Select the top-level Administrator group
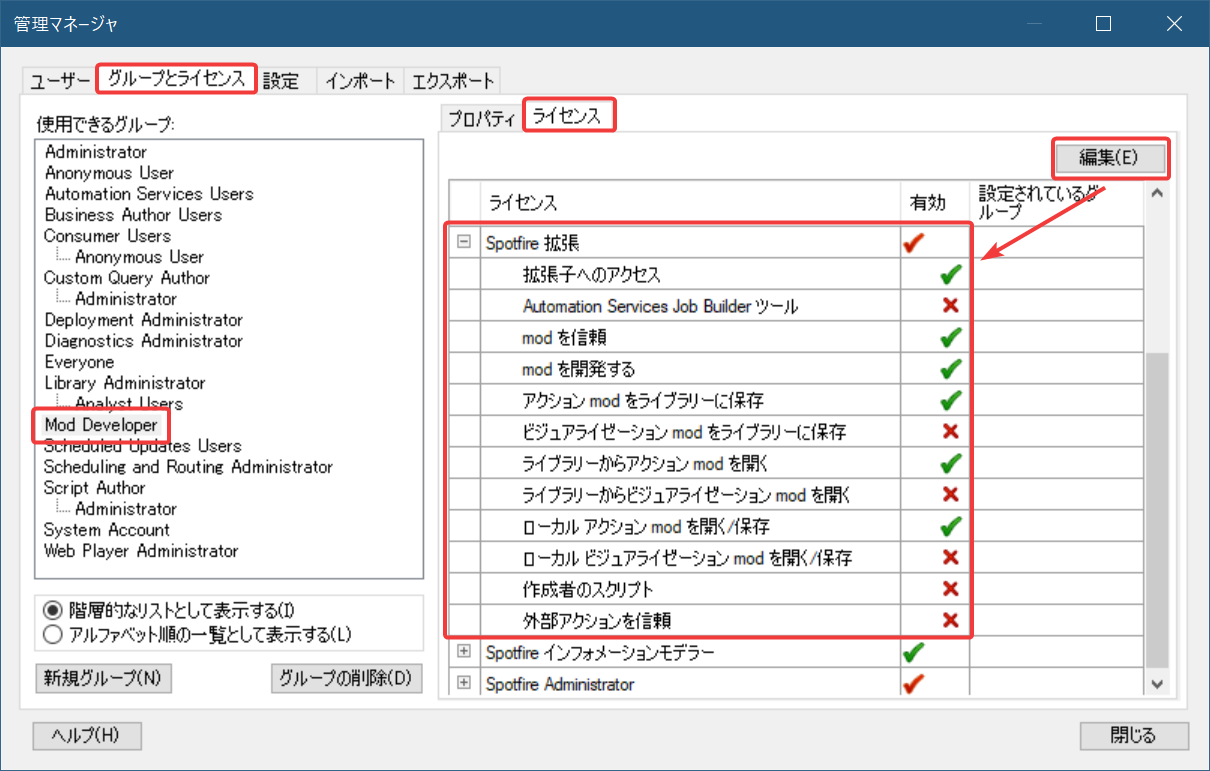Viewport: 1210px width, 771px height. pyautogui.click(x=96, y=152)
